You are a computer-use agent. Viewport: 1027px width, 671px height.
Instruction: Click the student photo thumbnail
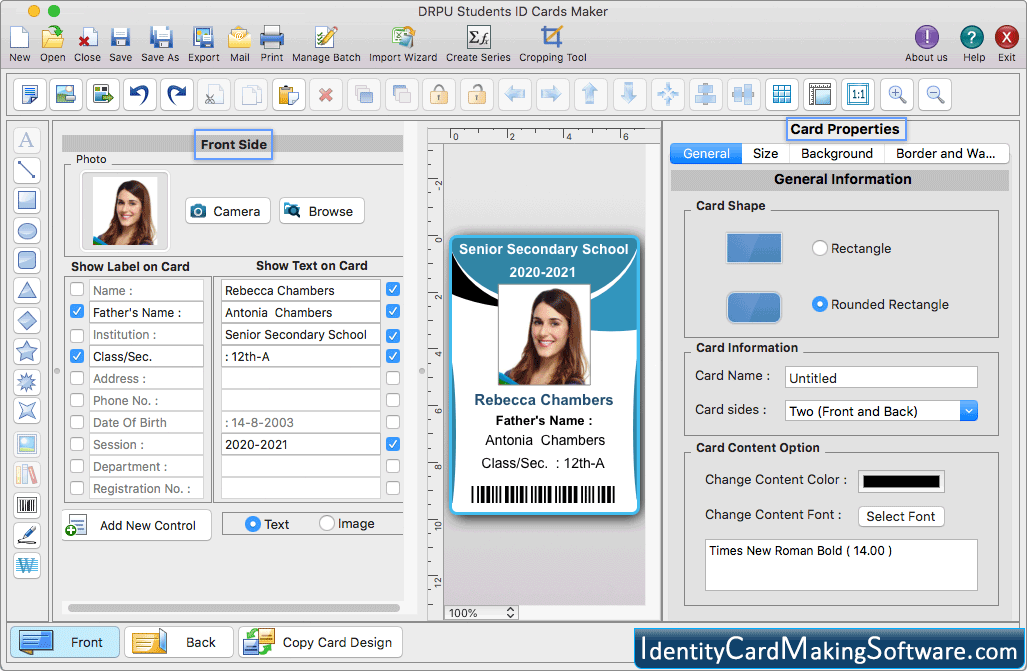pos(125,211)
